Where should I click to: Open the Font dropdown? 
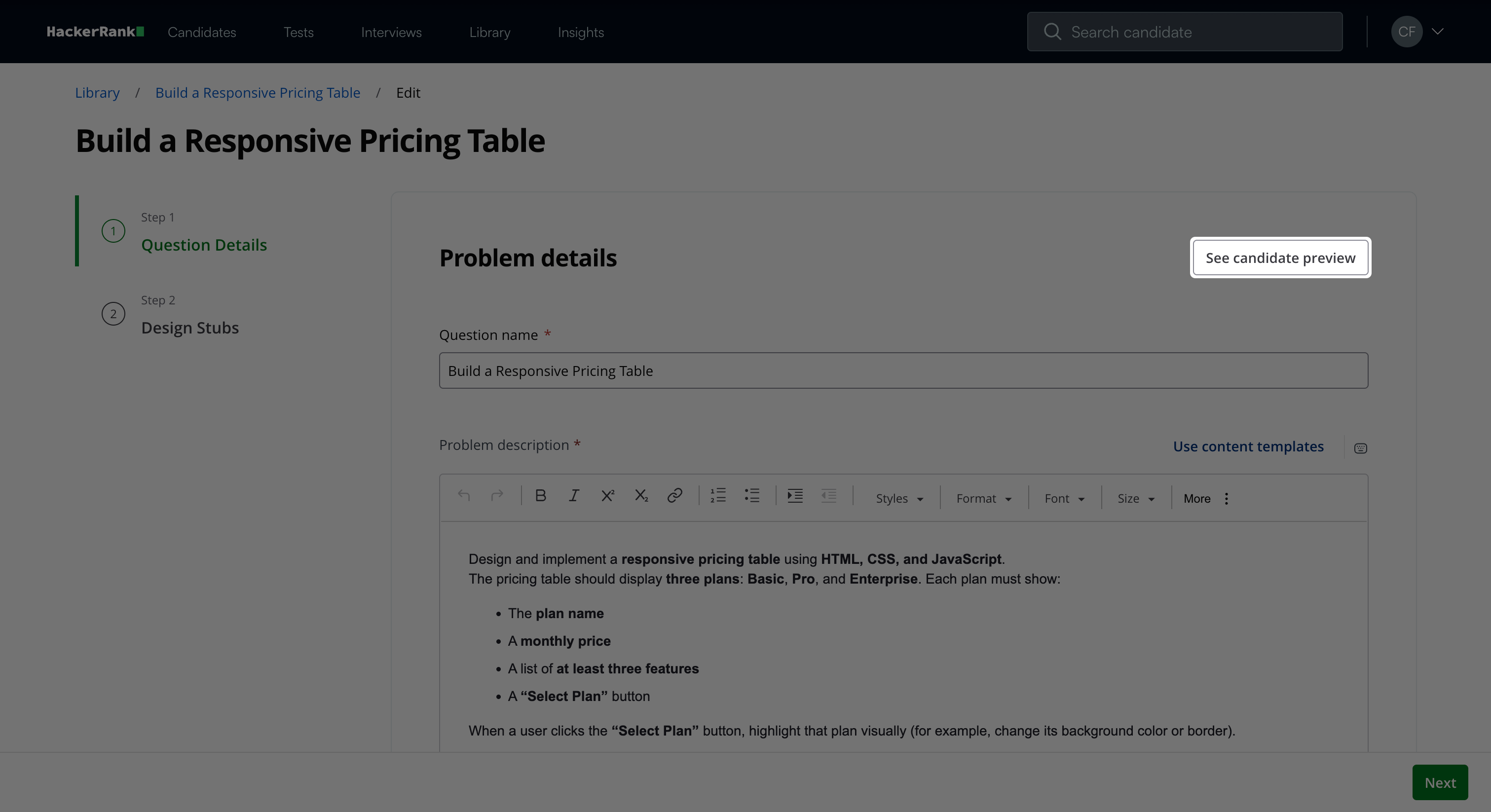[x=1064, y=499]
